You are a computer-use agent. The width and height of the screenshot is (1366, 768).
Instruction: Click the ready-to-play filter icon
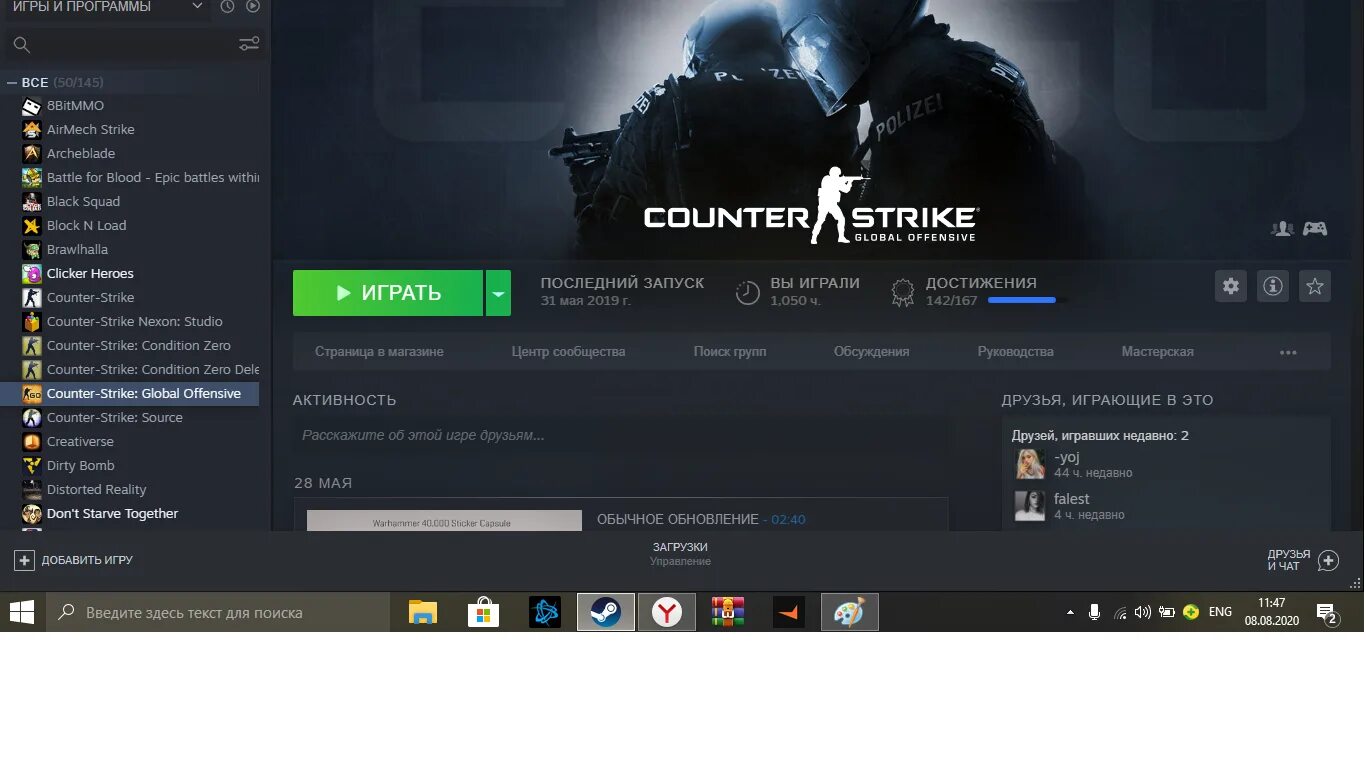pyautogui.click(x=253, y=6)
